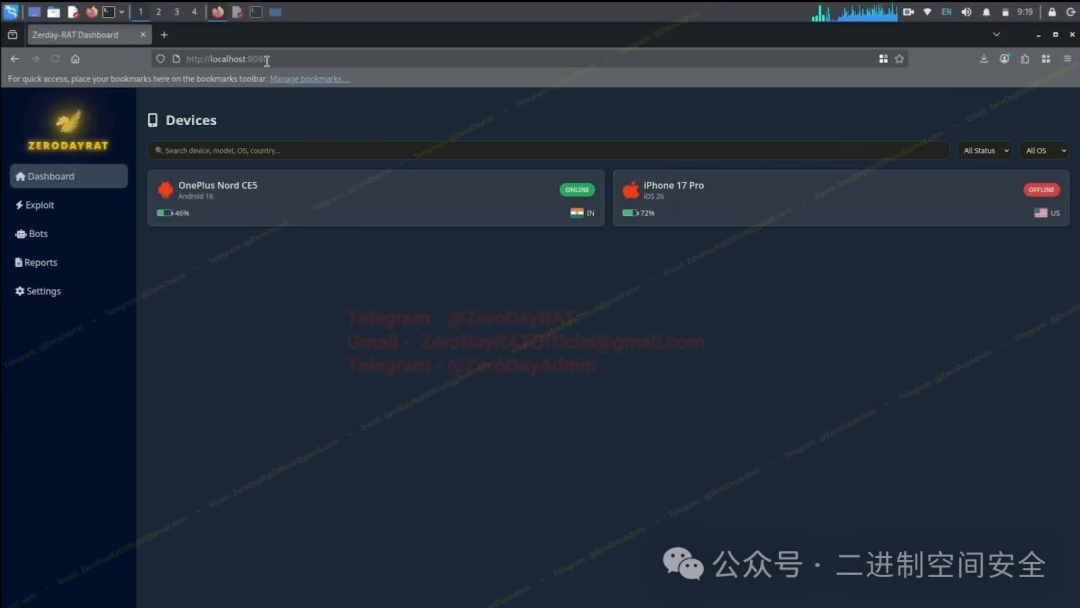Image resolution: width=1080 pixels, height=608 pixels.
Task: Click the 72% battery indicator
Action: [638, 213]
